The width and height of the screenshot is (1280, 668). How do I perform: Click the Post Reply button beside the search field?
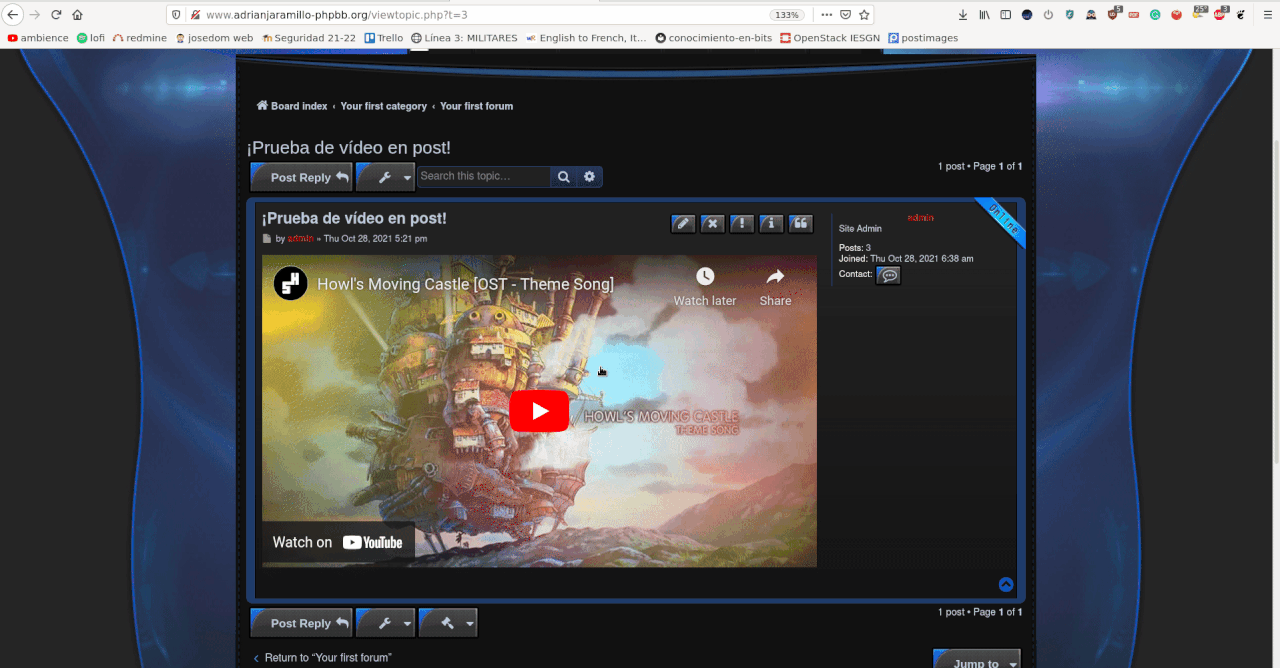301,177
